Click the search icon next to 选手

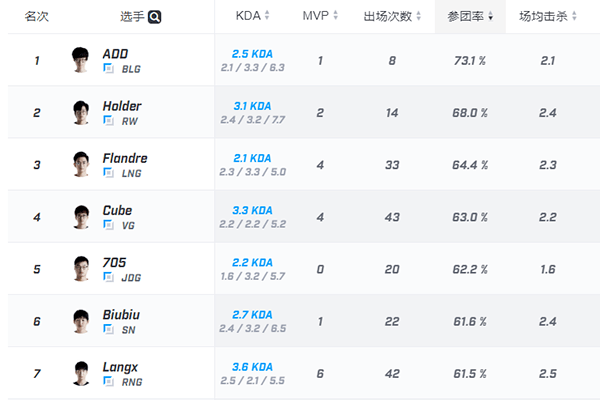tap(156, 17)
